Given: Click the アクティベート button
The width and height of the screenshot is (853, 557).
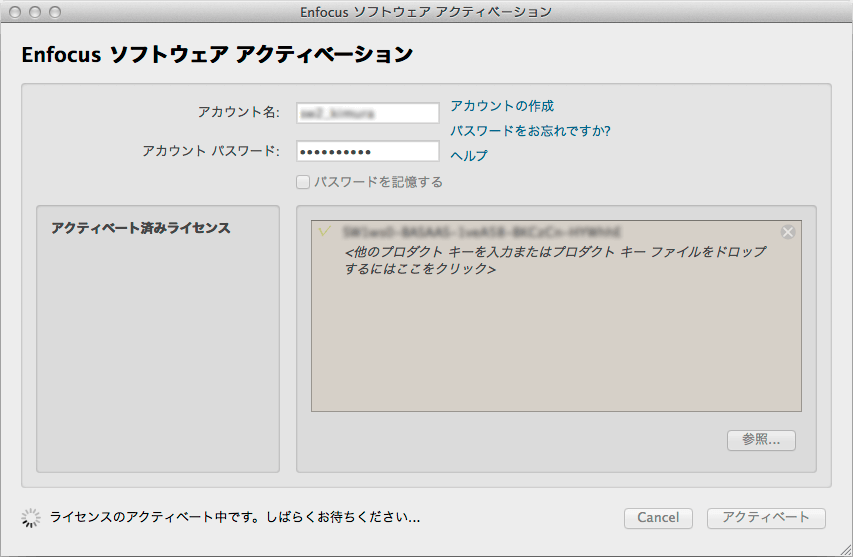Looking at the screenshot, I should coord(766,518).
